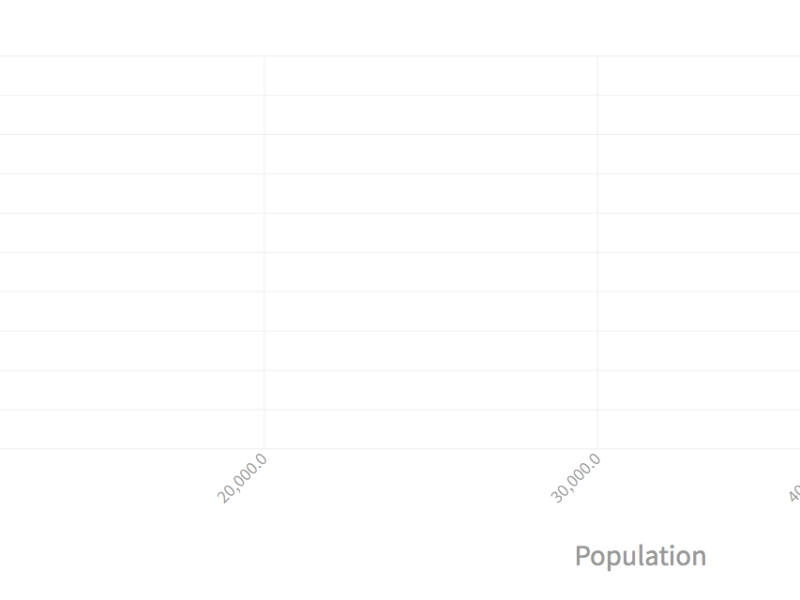Click where 30,000.0 gridline meets top gridline
The width and height of the screenshot is (800, 600).
pyautogui.click(x=598, y=56)
